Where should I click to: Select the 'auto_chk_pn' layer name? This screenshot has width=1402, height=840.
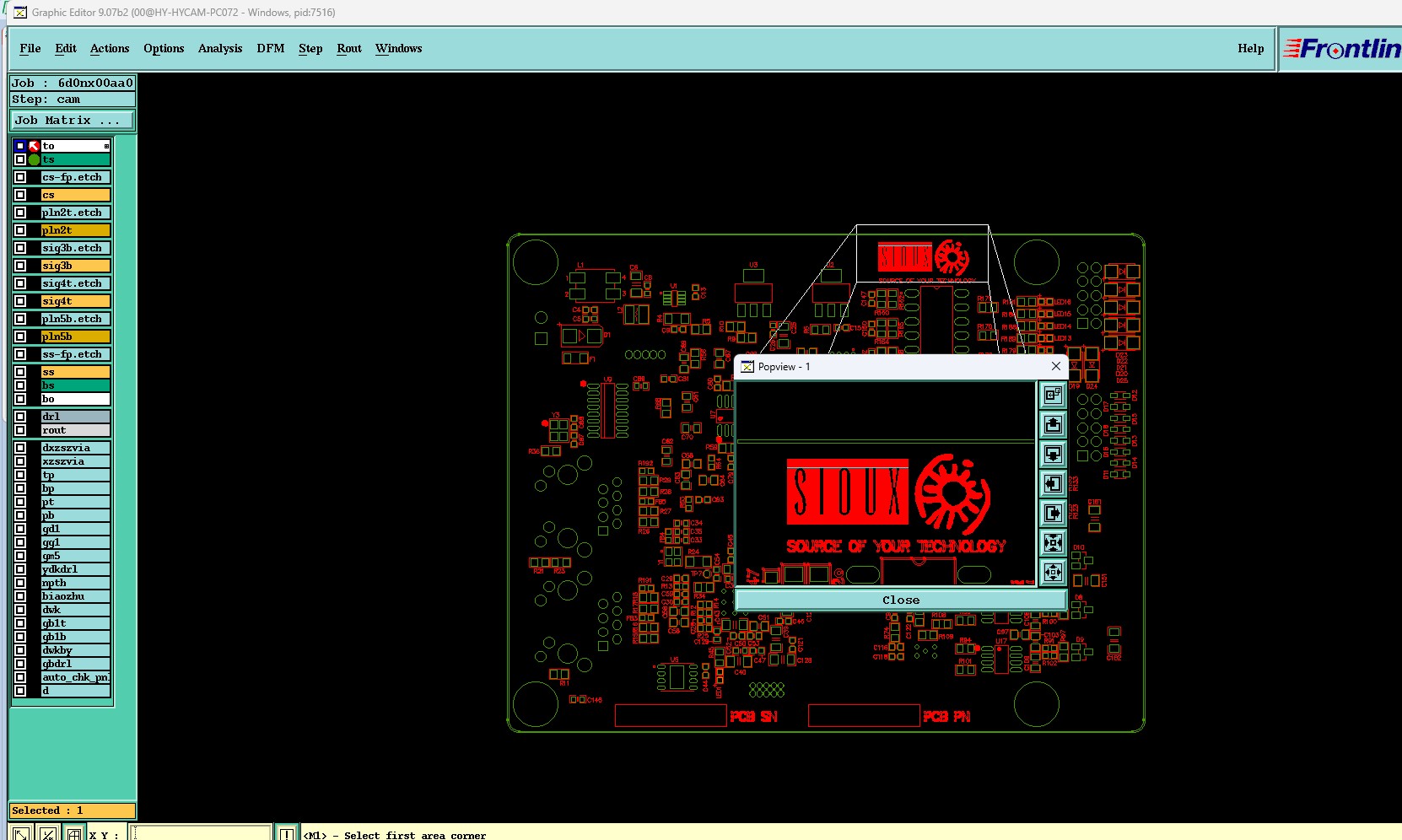click(76, 677)
